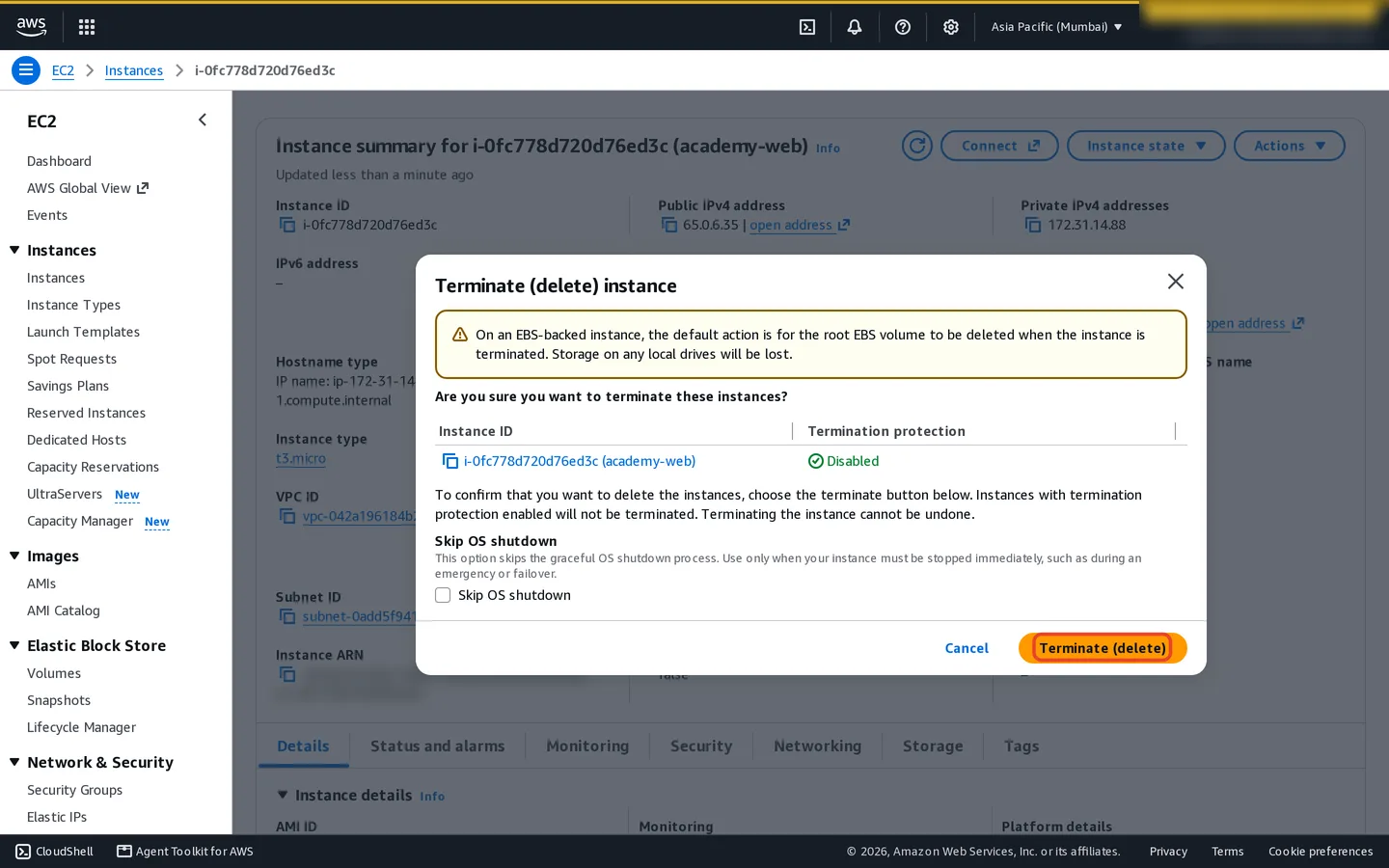Copy the Subnet ID value

(x=287, y=616)
